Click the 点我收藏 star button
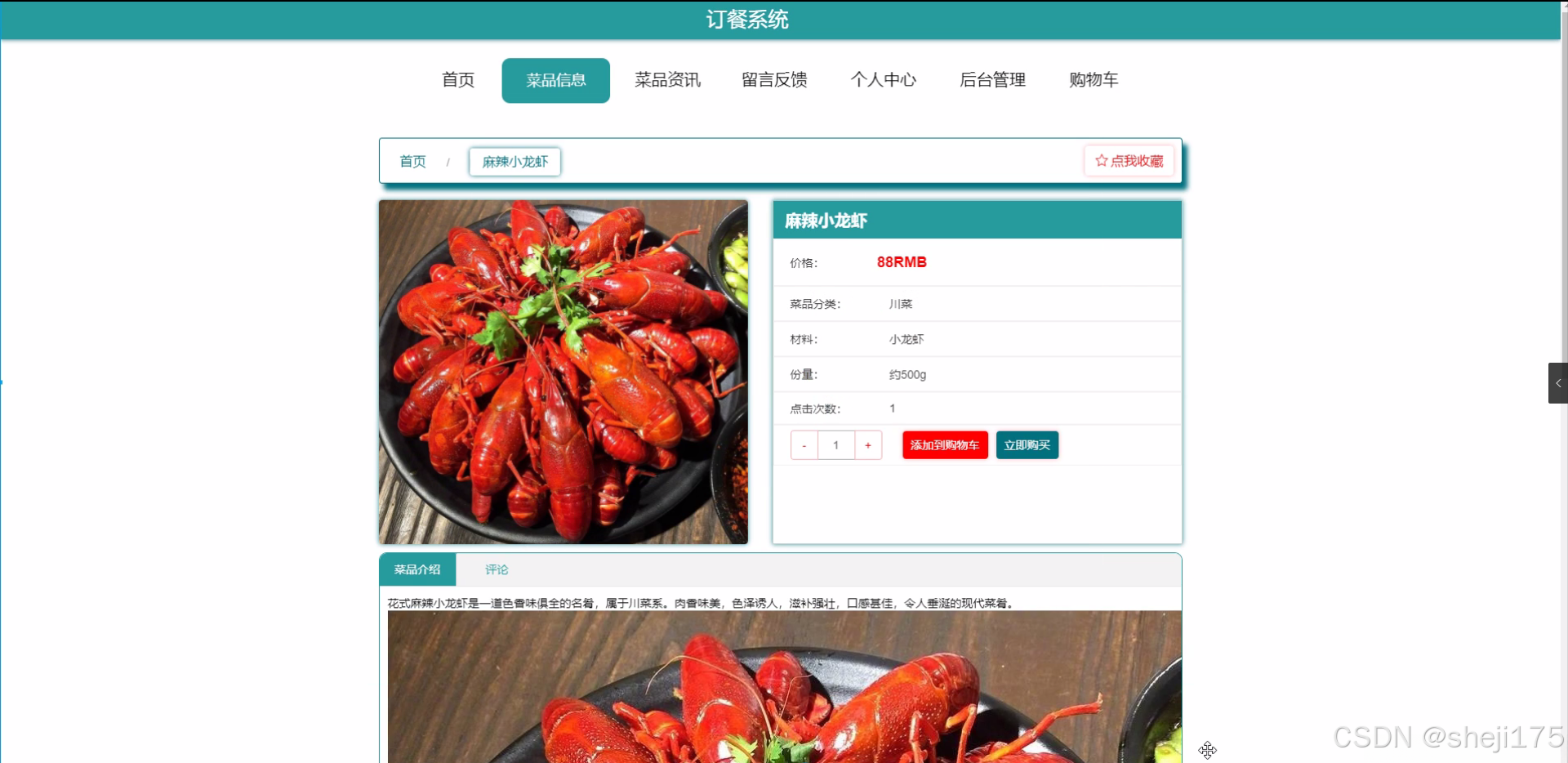Image resolution: width=1568 pixels, height=763 pixels. pyautogui.click(x=1129, y=161)
